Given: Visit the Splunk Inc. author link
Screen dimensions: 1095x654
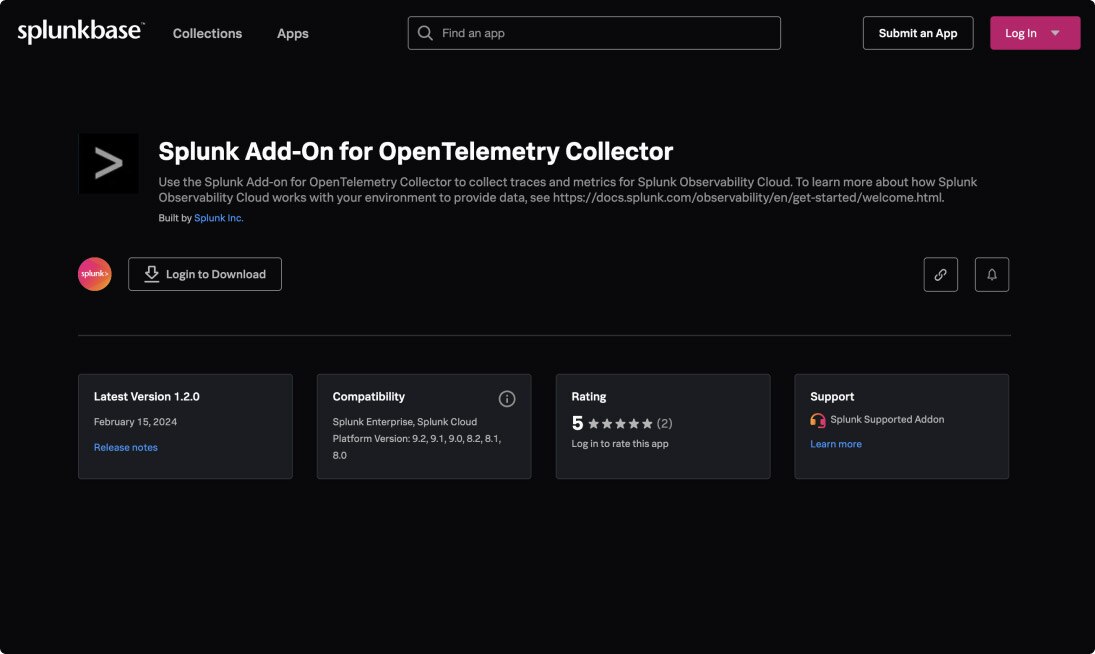Looking at the screenshot, I should pos(218,218).
